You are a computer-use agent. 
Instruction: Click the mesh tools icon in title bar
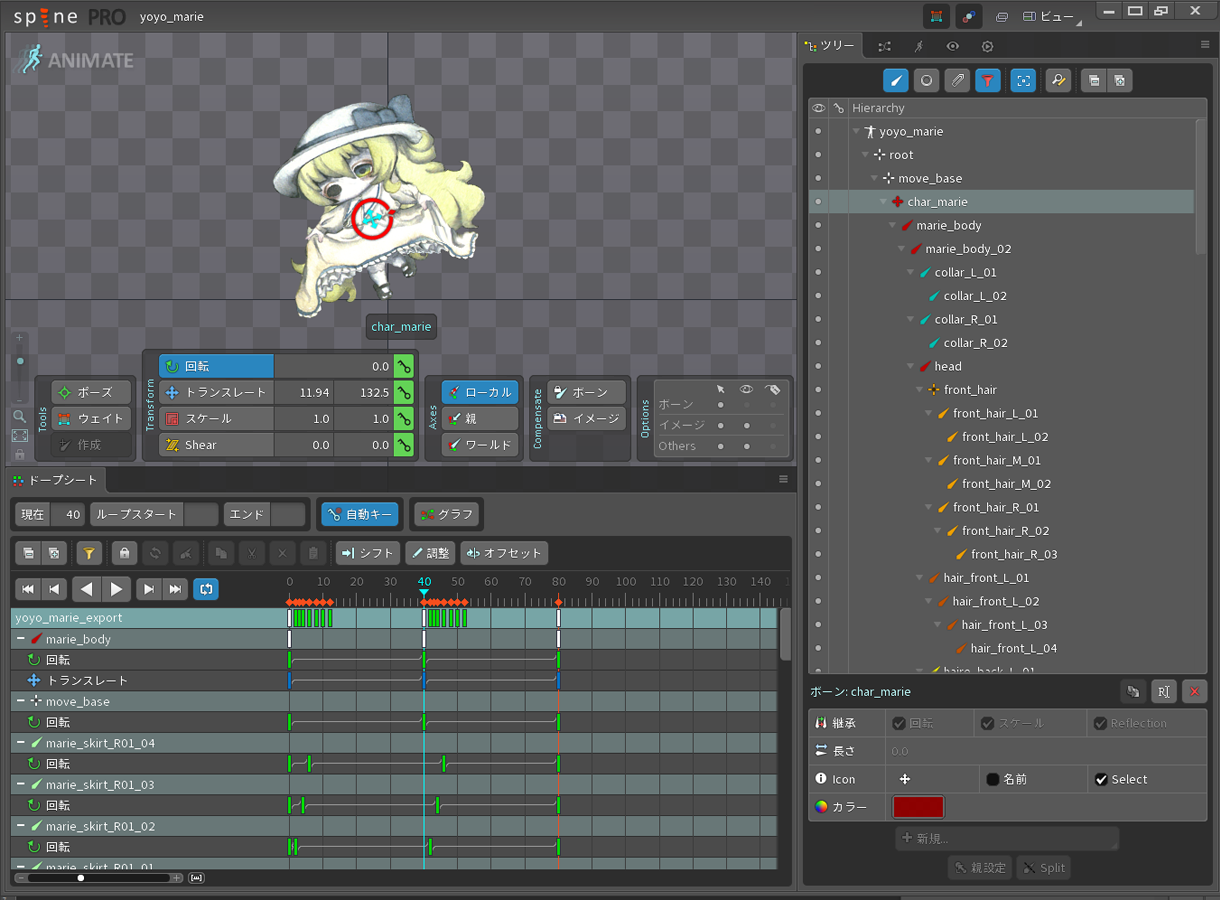pyautogui.click(x=937, y=16)
